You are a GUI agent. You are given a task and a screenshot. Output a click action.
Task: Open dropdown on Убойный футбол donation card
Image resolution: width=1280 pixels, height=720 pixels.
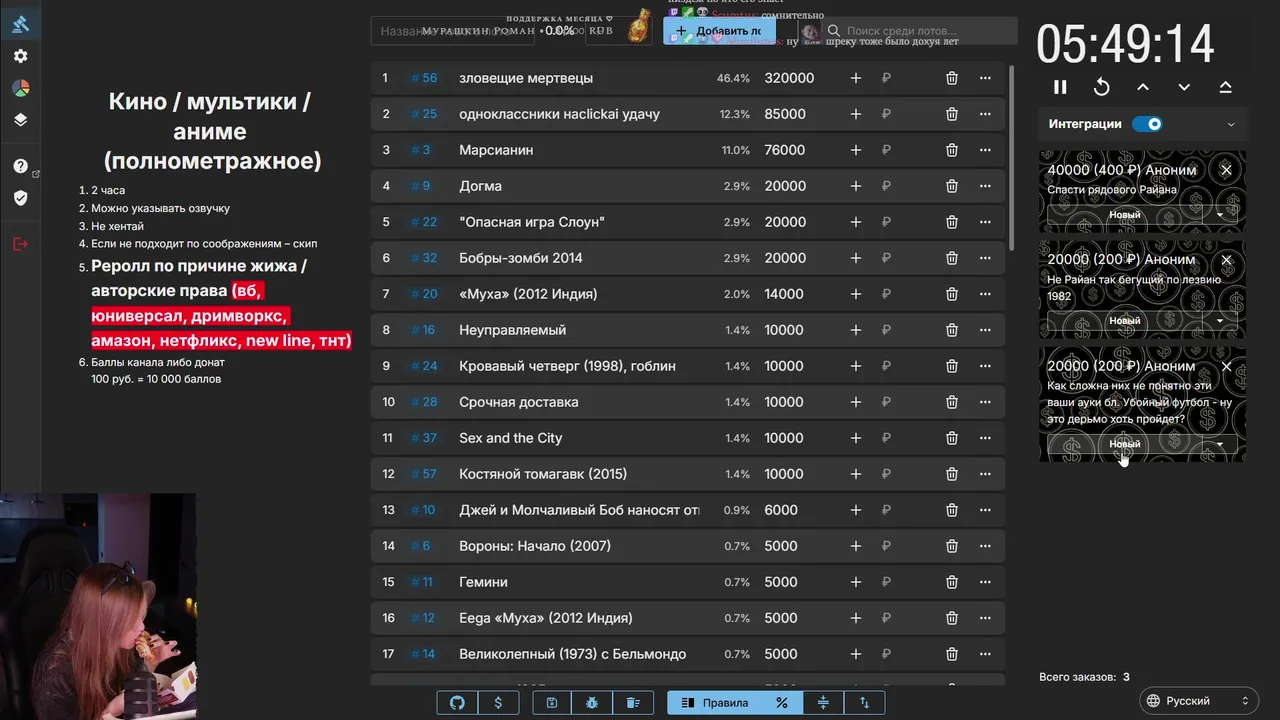coord(1220,444)
